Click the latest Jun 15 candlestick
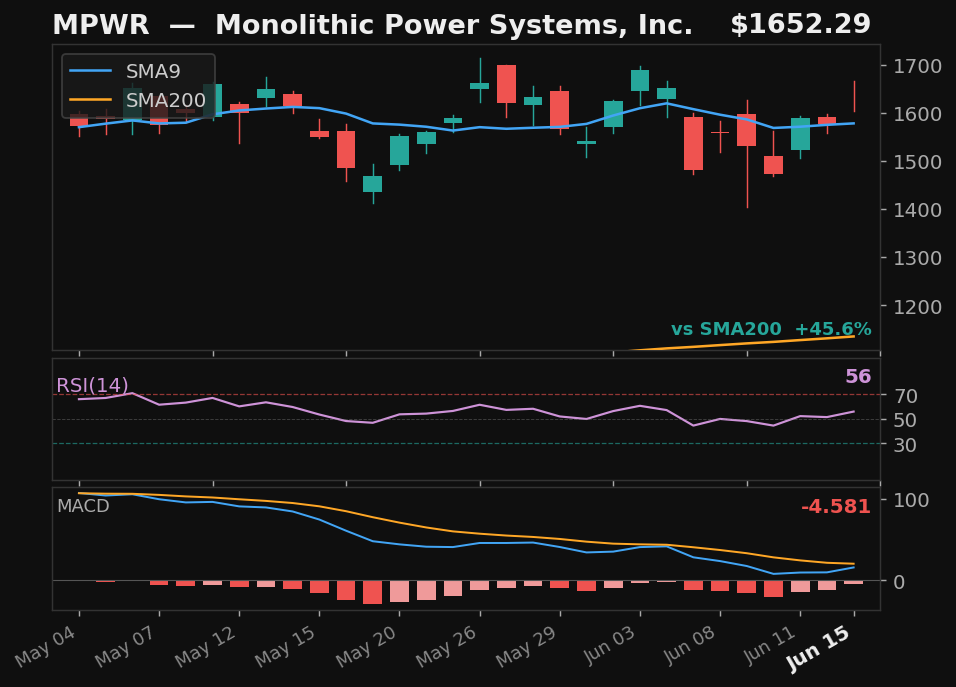956x687 pixels. point(854,96)
